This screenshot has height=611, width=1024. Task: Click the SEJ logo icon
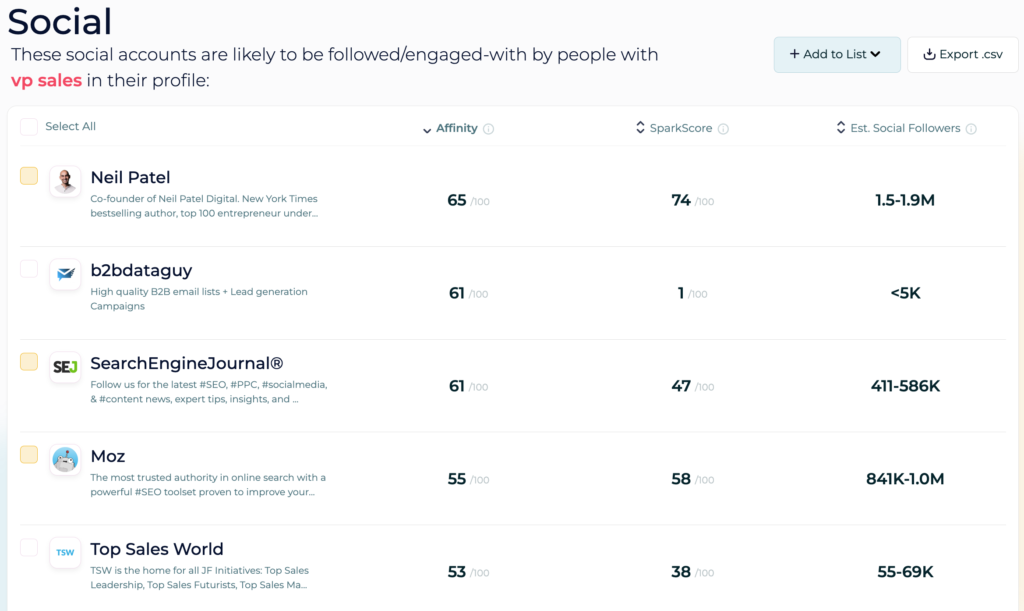(65, 367)
